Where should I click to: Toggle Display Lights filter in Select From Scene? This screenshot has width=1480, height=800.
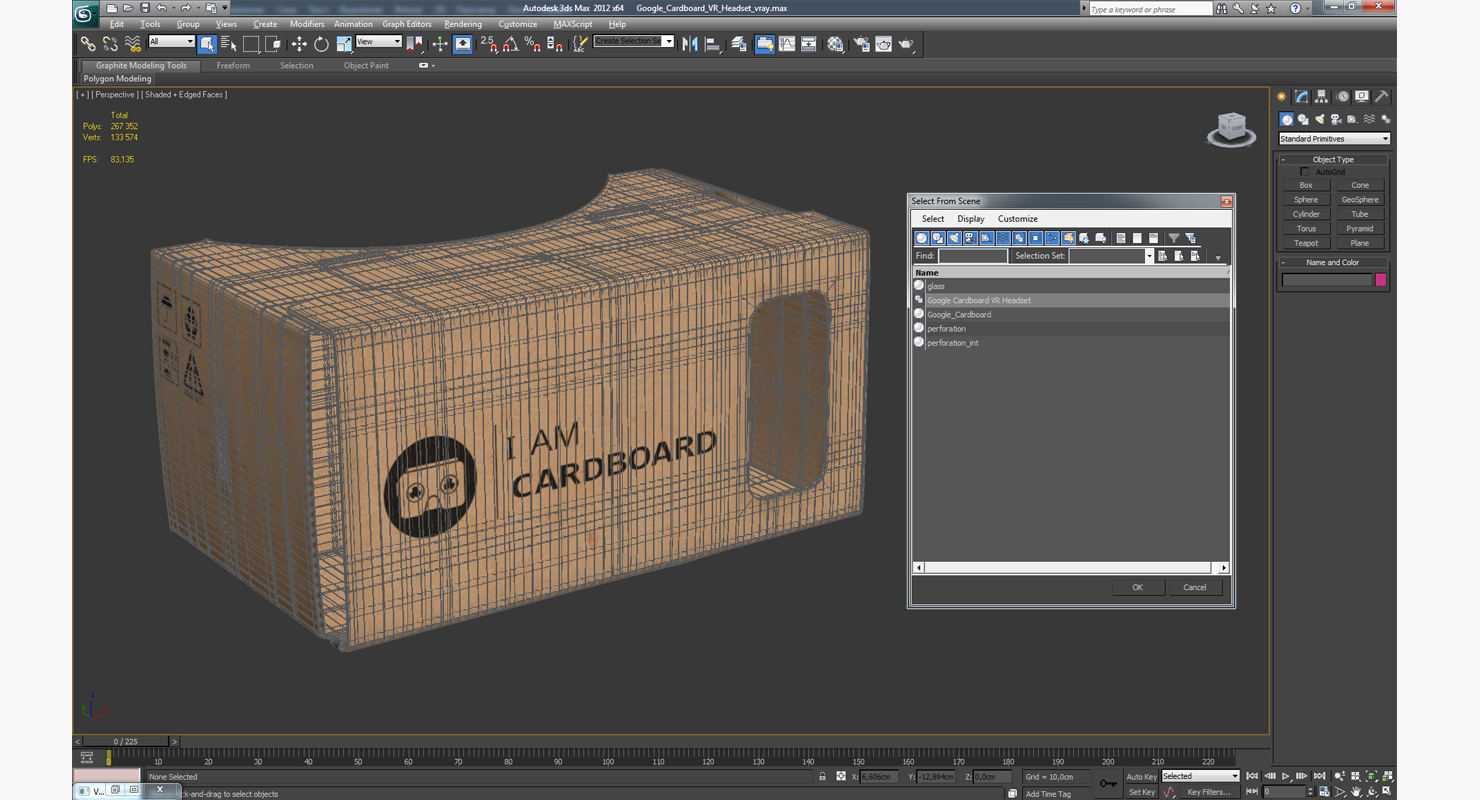click(x=954, y=238)
